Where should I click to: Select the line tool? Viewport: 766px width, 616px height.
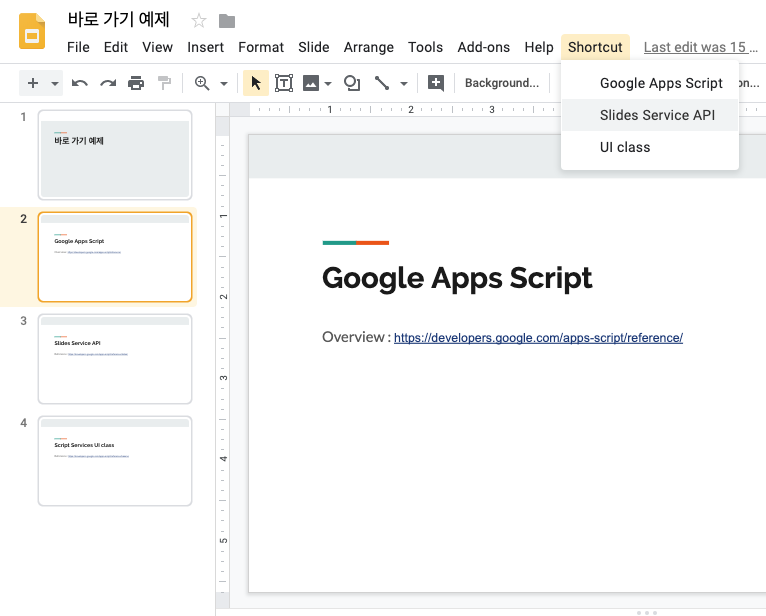coord(382,83)
